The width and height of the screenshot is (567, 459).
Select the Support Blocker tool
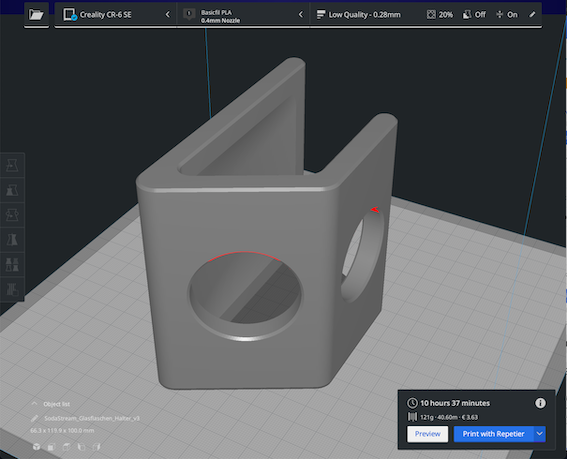click(x=12, y=289)
